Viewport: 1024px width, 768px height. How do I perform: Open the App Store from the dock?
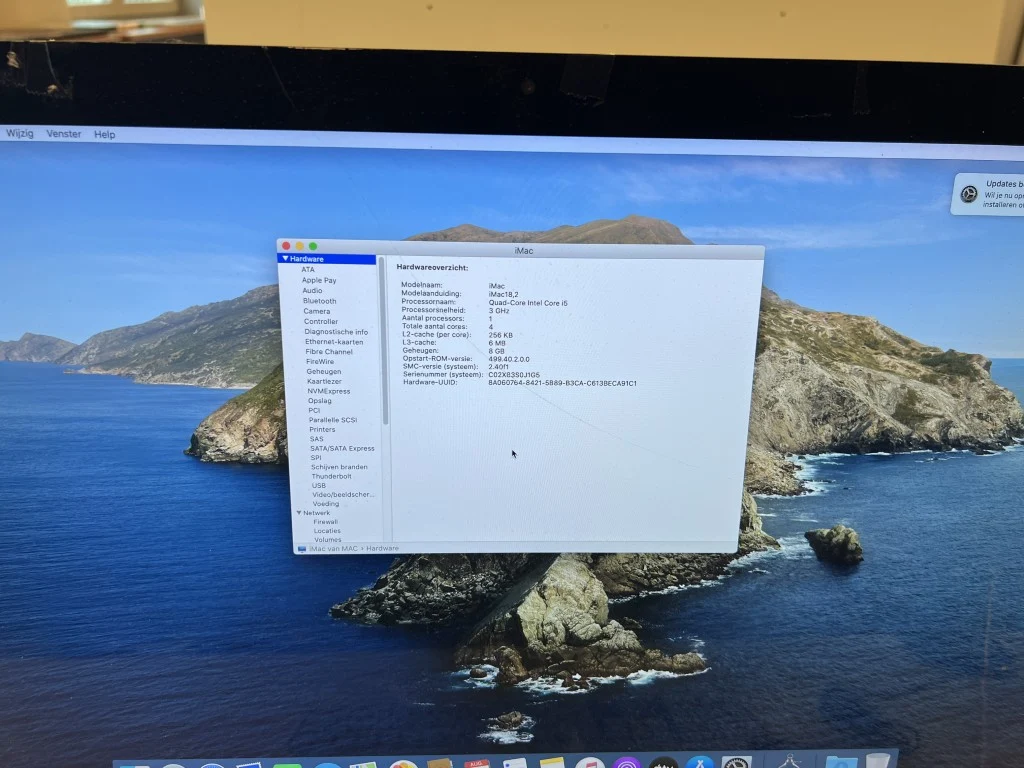click(699, 762)
